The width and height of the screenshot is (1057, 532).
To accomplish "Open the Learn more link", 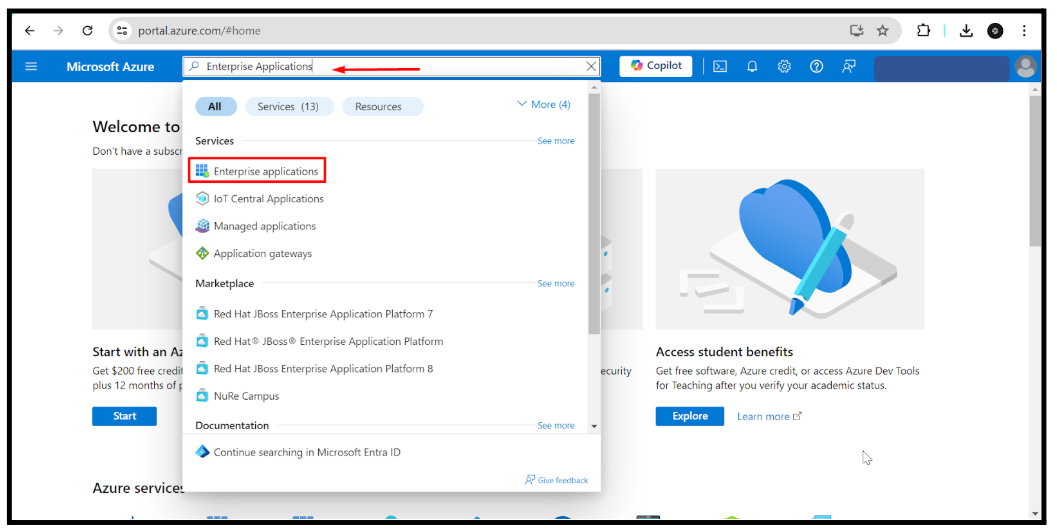I will [769, 417].
